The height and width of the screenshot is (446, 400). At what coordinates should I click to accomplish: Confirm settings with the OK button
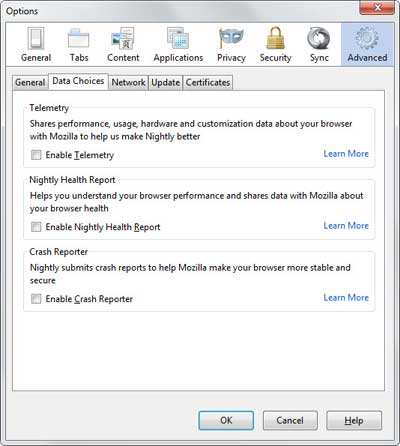coord(226,420)
